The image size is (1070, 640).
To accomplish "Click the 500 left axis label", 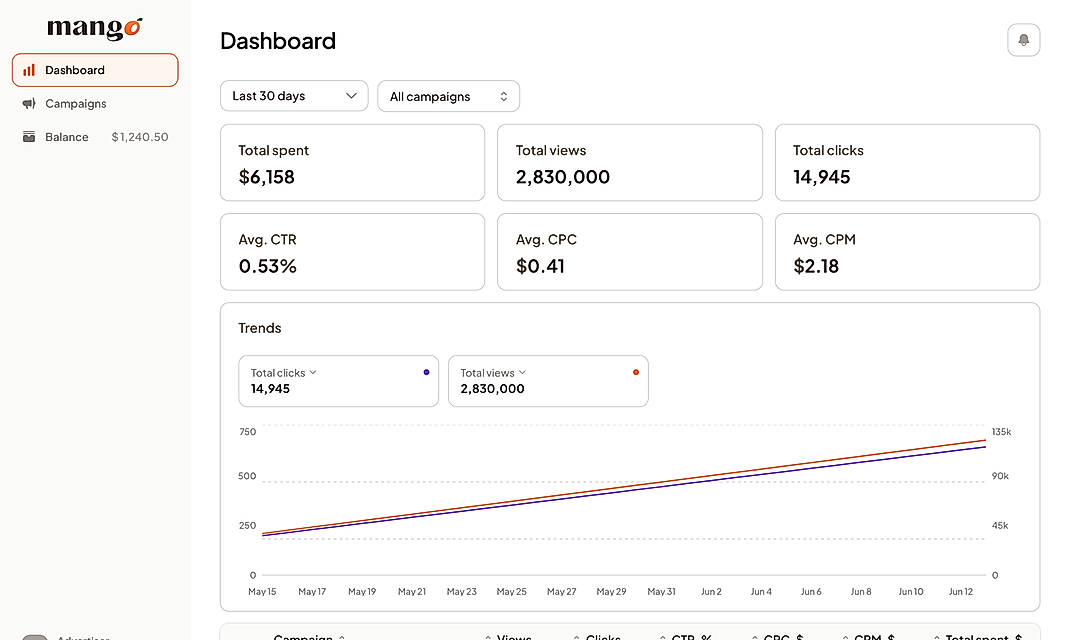I will pos(247,476).
